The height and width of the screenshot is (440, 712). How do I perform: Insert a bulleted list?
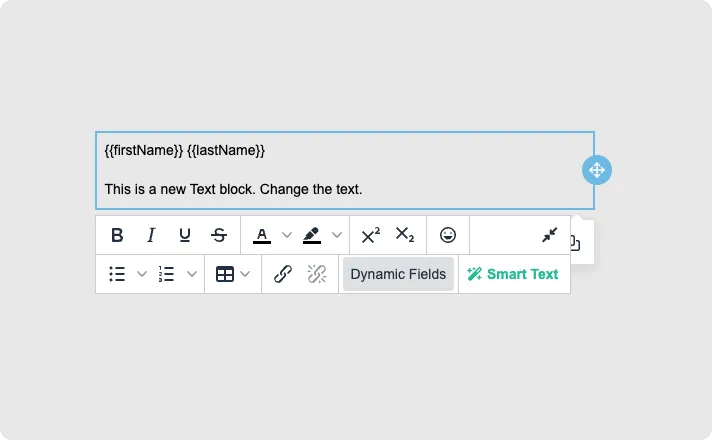pos(117,274)
